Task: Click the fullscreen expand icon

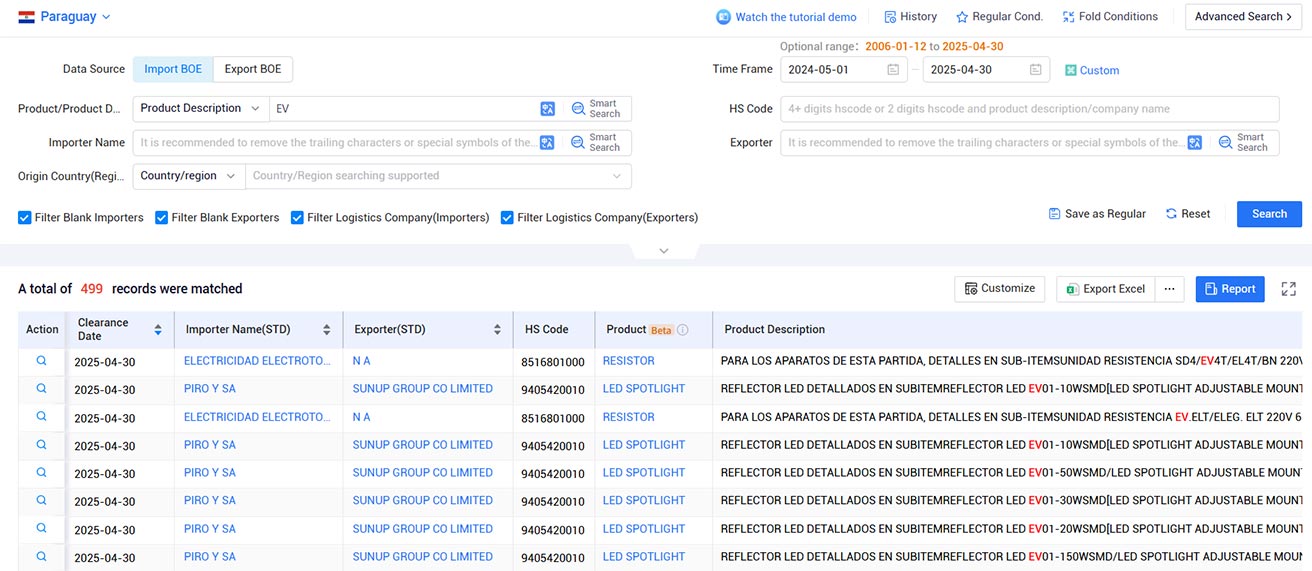Action: pos(1289,289)
